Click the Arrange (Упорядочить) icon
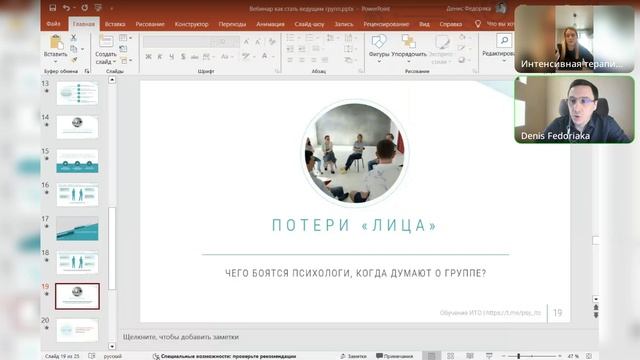The height and width of the screenshot is (360, 640). pyautogui.click(x=408, y=42)
